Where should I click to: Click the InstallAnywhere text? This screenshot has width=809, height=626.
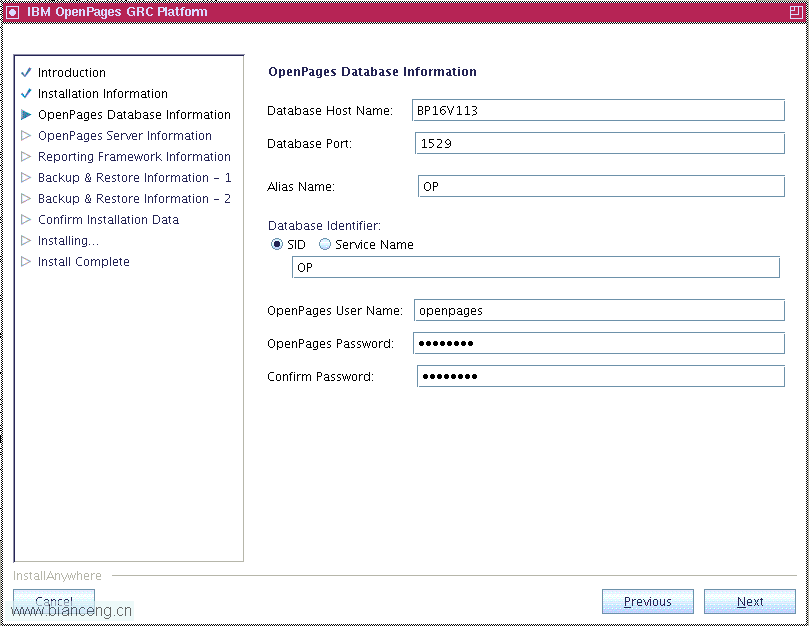[57, 575]
